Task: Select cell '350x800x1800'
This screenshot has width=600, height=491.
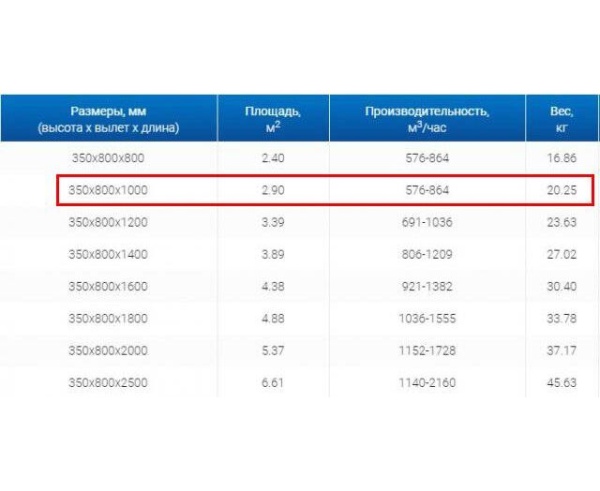Action: tap(108, 318)
